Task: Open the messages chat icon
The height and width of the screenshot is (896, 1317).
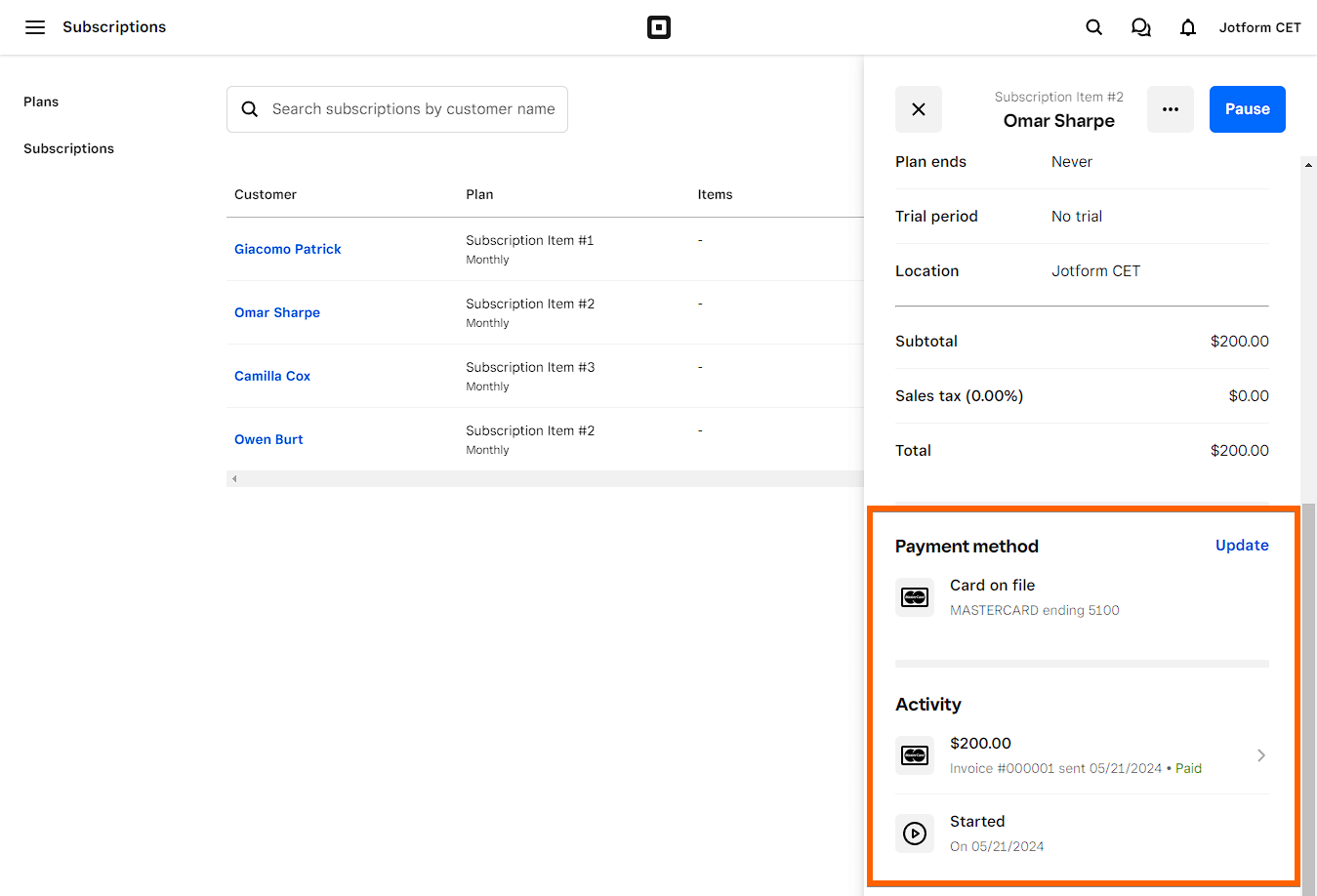Action: point(1140,27)
